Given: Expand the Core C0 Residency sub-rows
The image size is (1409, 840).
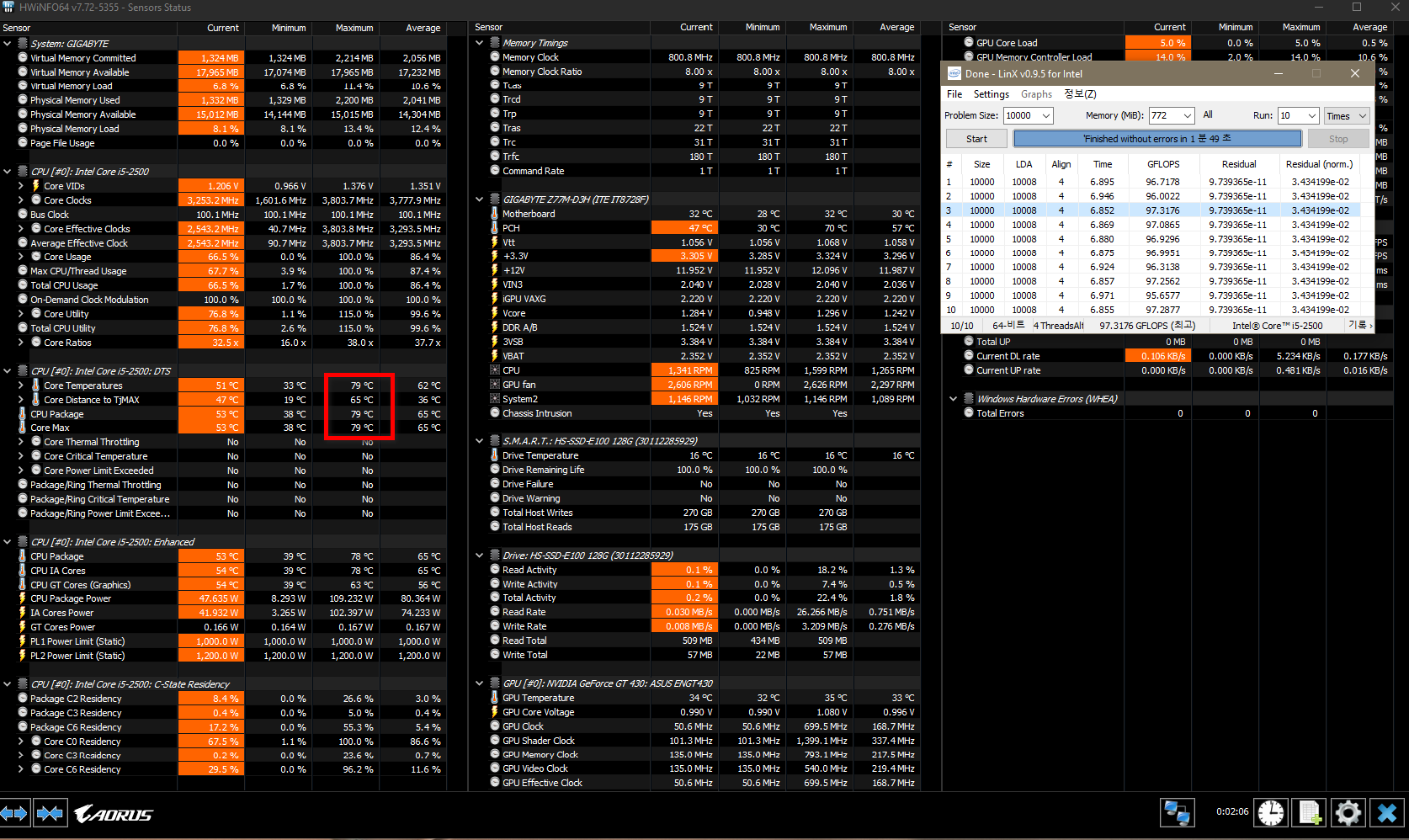Looking at the screenshot, I should pos(21,742).
